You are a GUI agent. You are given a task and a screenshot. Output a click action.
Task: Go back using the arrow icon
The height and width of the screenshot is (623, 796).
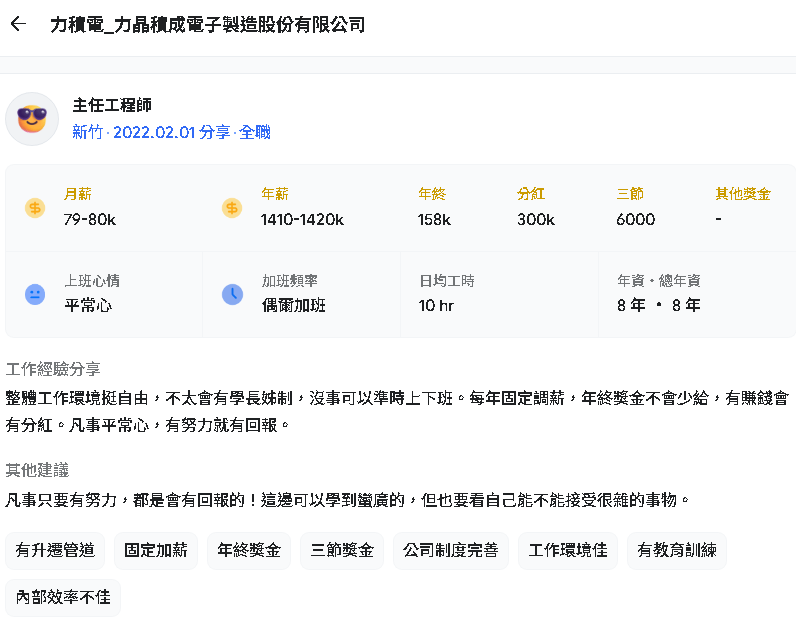tap(18, 24)
